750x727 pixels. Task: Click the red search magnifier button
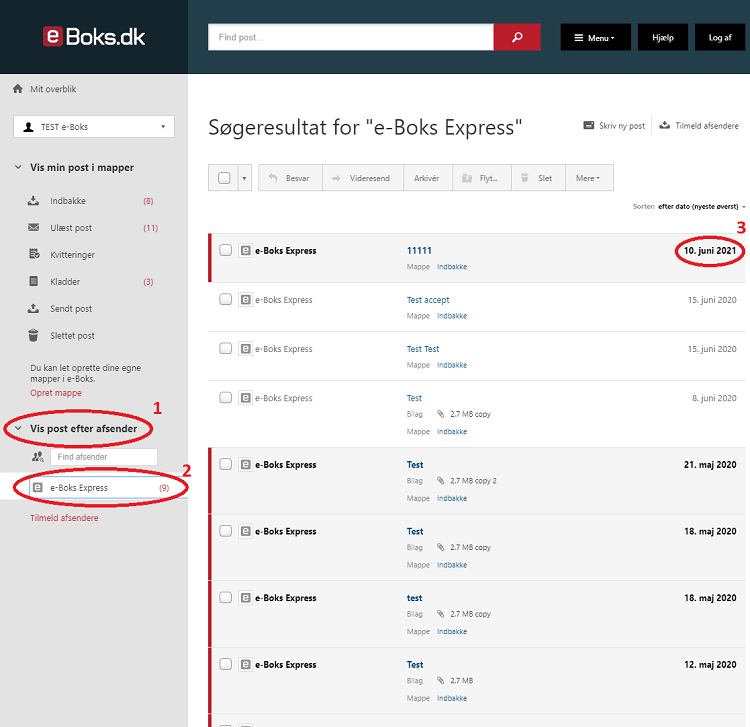pos(517,37)
